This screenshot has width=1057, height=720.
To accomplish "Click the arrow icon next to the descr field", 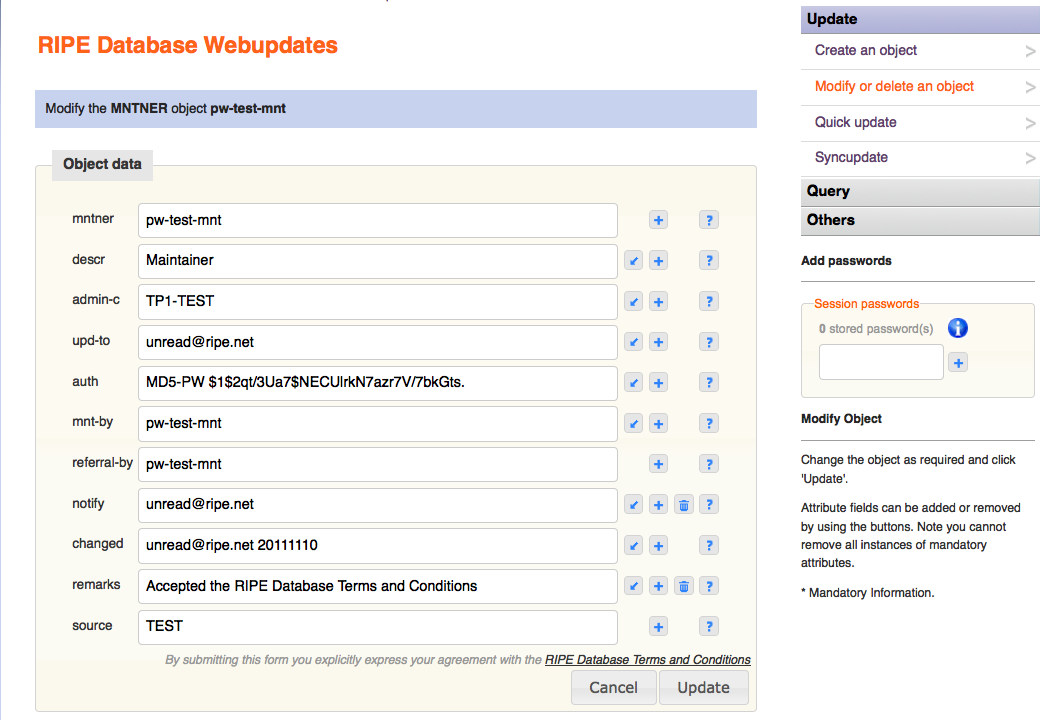I will click(x=633, y=261).
